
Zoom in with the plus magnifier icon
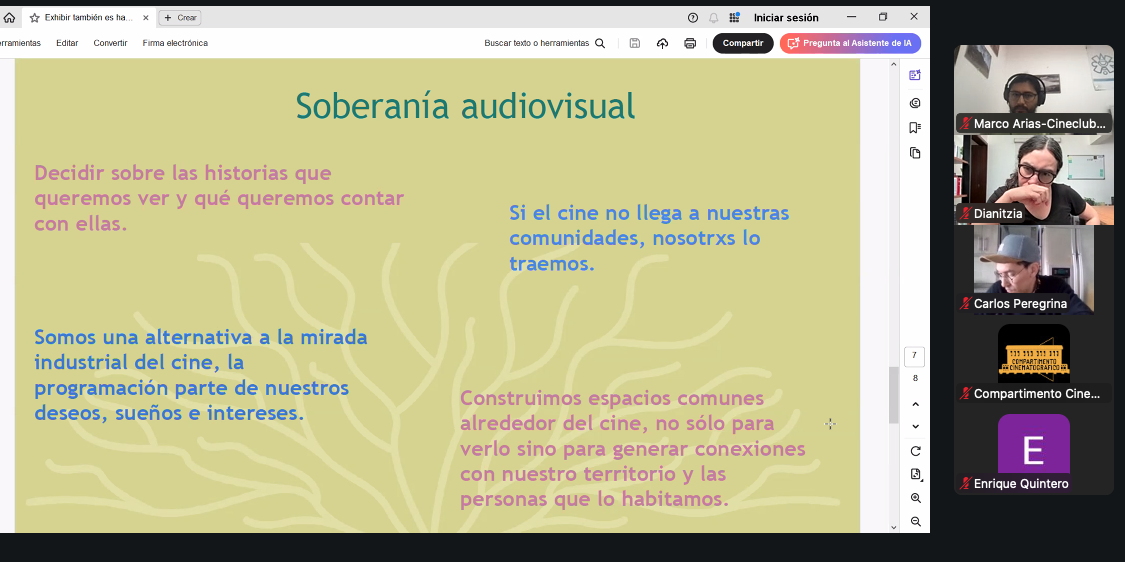(915, 498)
